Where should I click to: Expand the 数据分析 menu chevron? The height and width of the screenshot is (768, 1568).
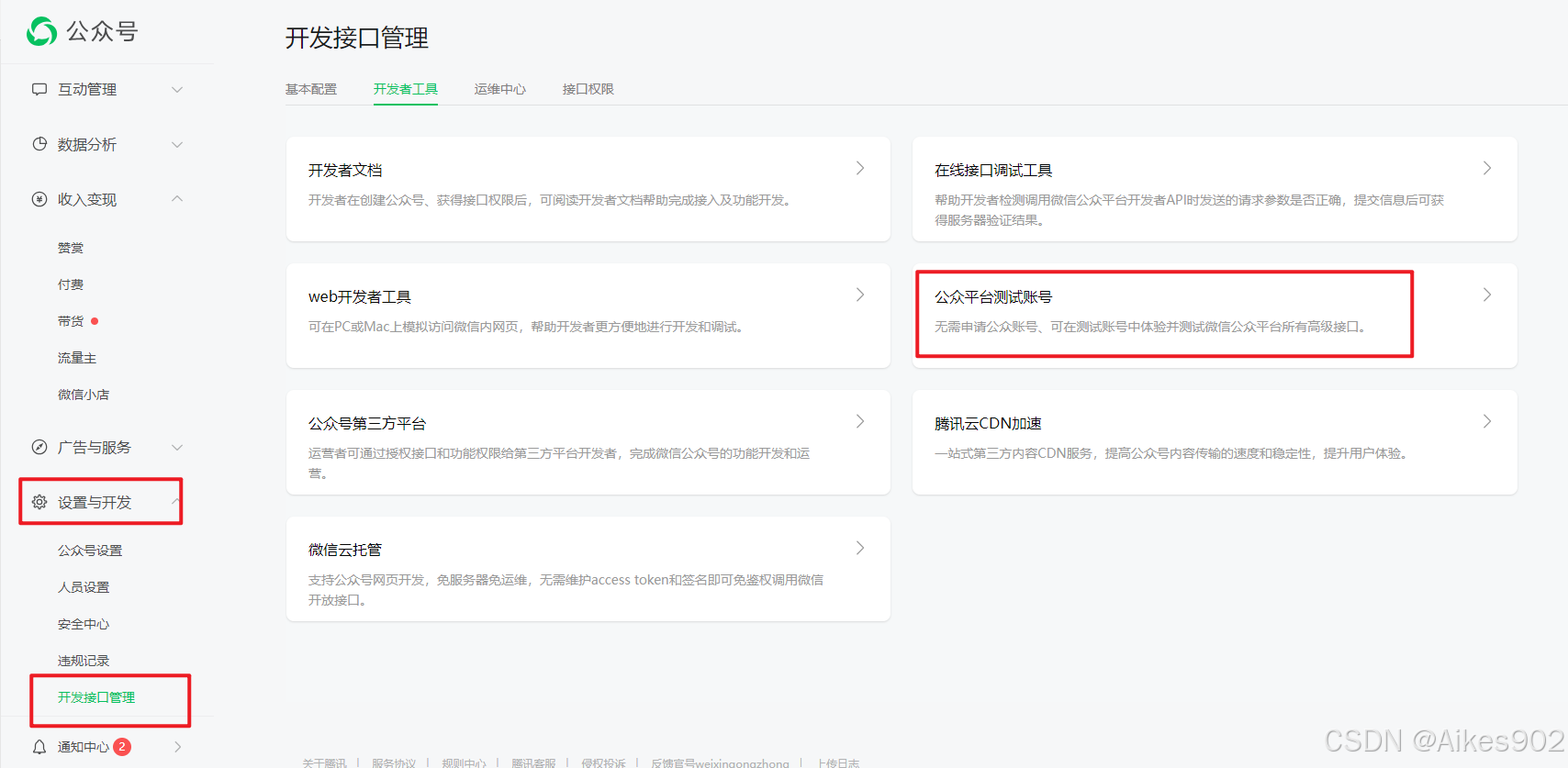pos(177,144)
